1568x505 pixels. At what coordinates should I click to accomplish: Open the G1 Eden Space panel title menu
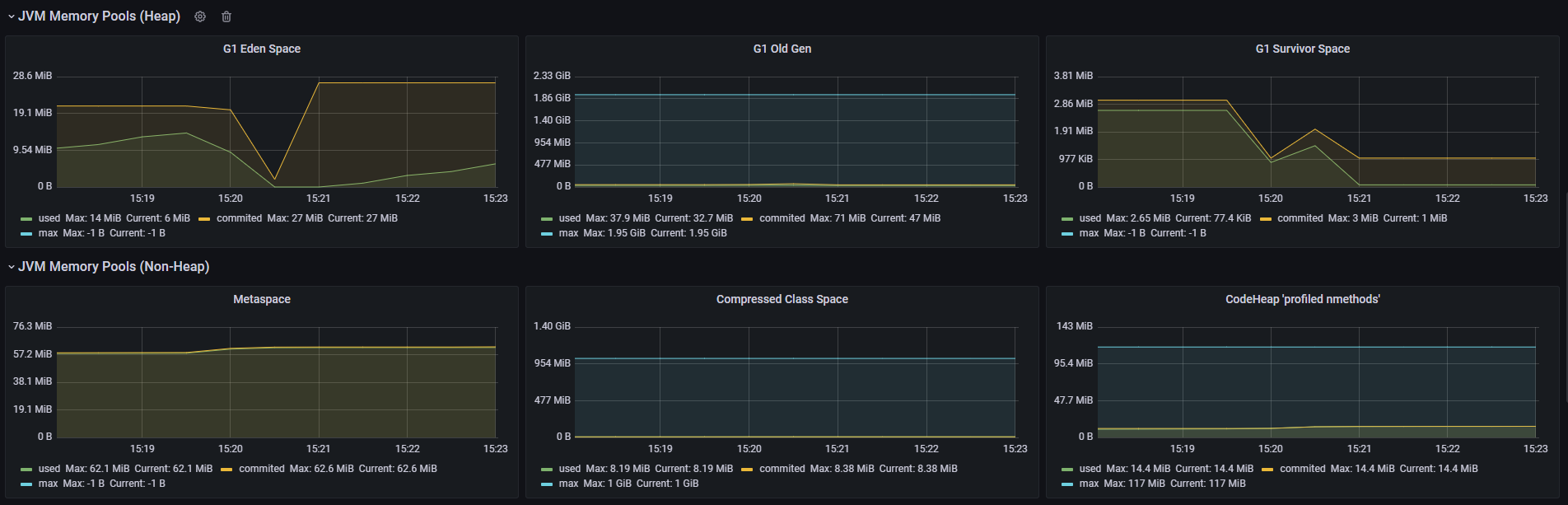262,49
